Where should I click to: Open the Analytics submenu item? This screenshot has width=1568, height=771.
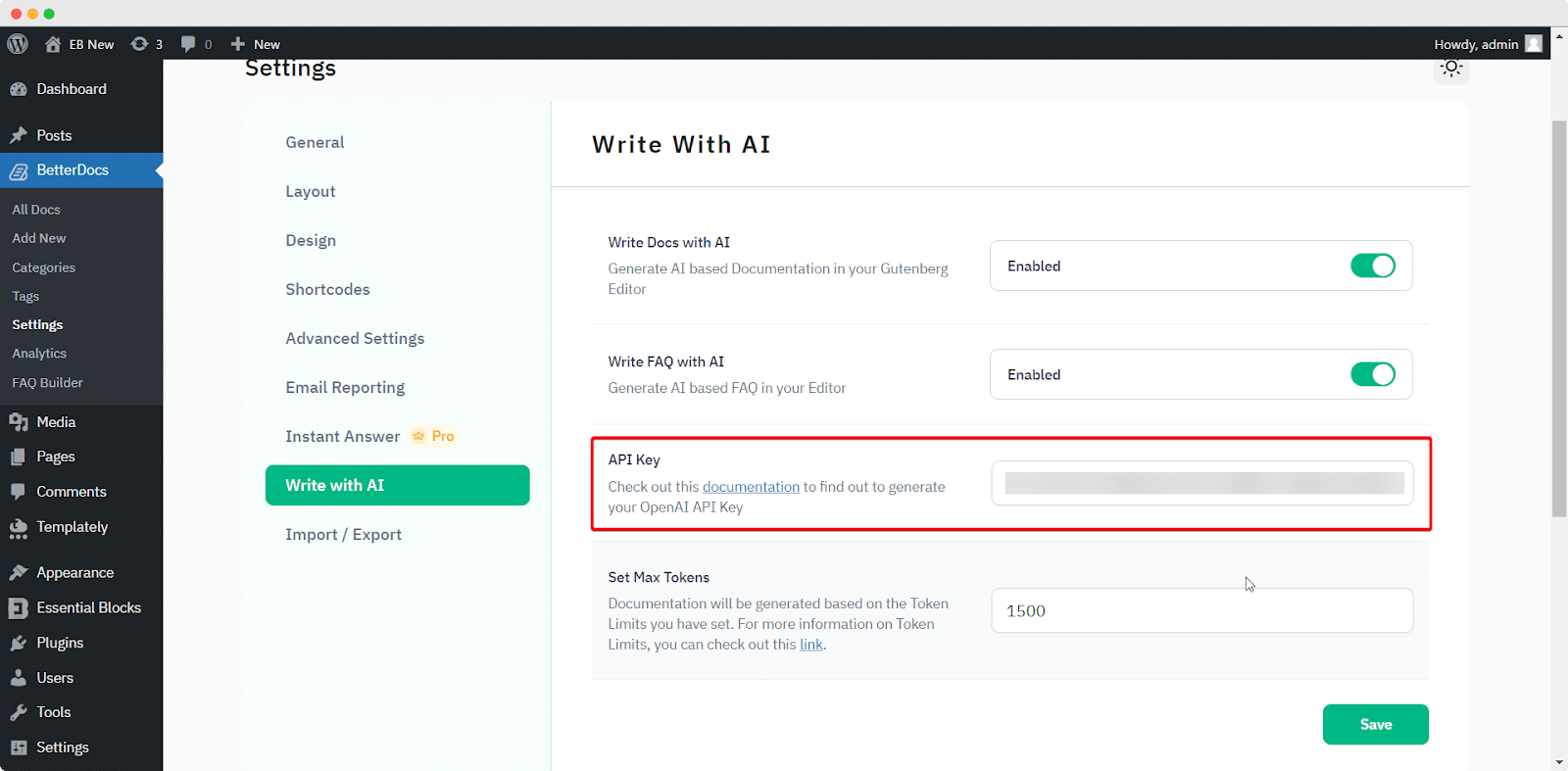tap(39, 354)
